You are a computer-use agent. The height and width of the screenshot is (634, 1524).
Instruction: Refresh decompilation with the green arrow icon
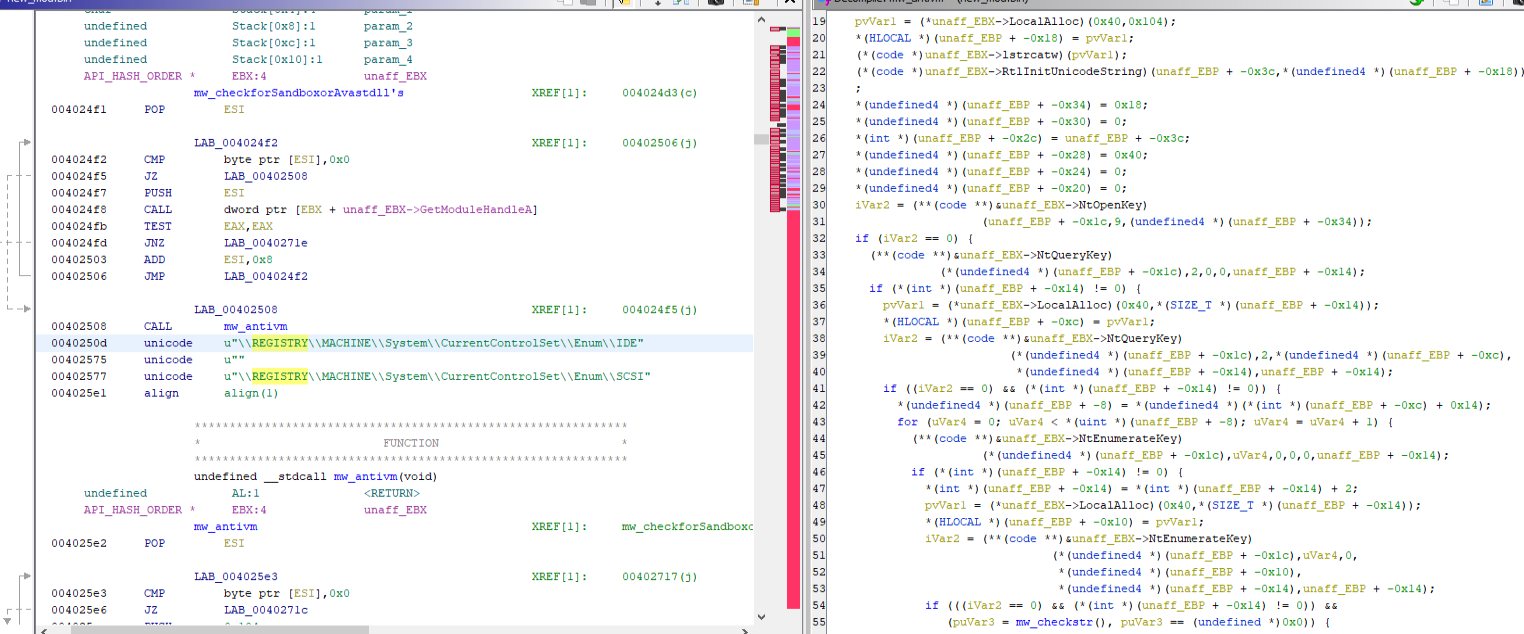[1415, 3]
